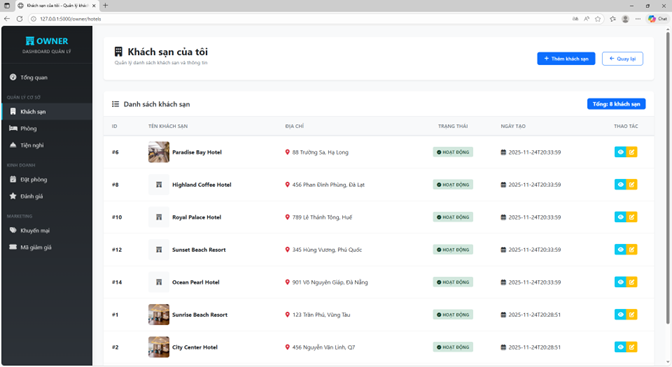Screen dimensions: 672x367
Task: View details of Sunrise Beach Resort
Action: tap(620, 315)
